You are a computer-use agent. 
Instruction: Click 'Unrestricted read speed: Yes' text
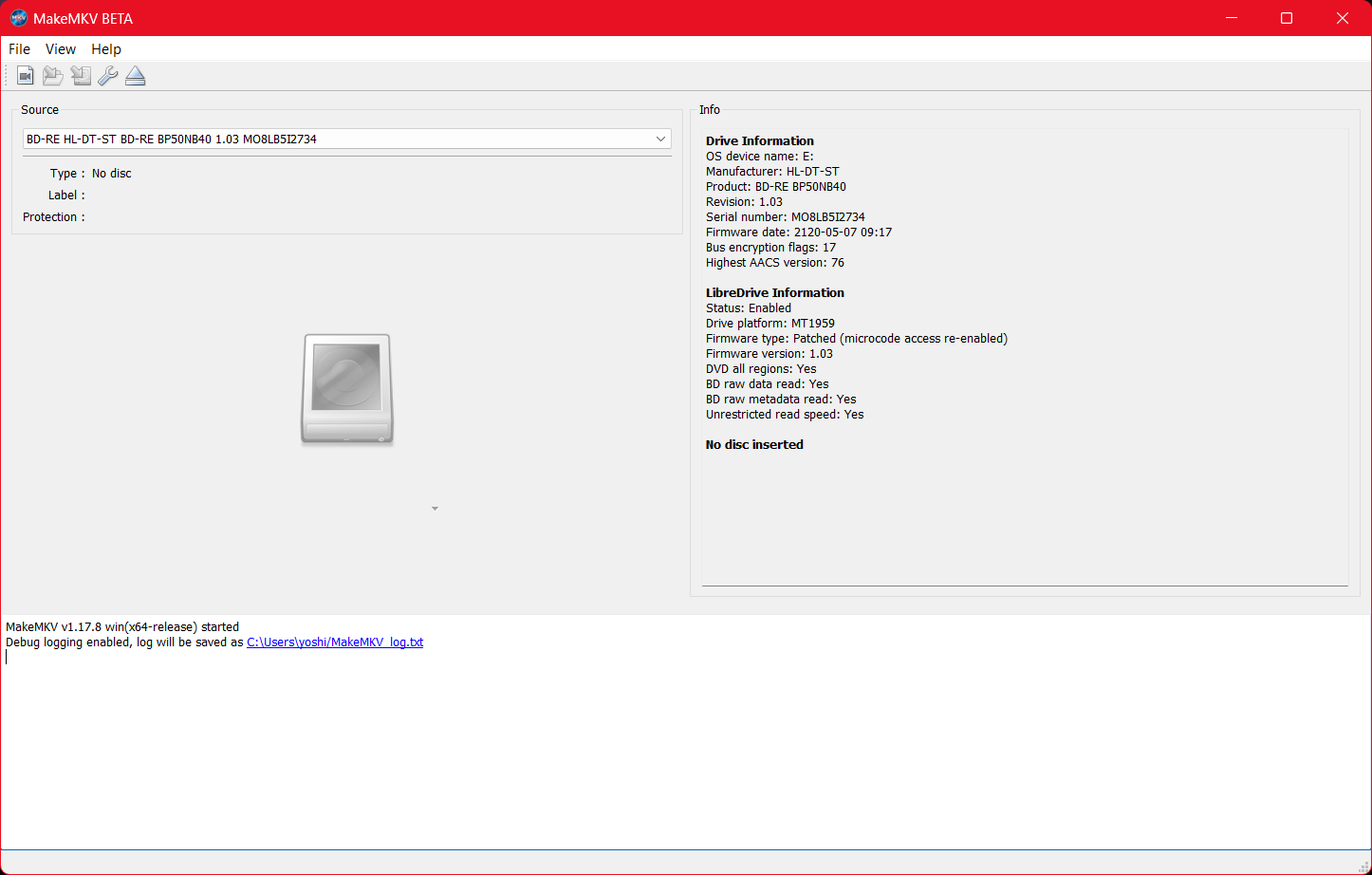click(785, 415)
